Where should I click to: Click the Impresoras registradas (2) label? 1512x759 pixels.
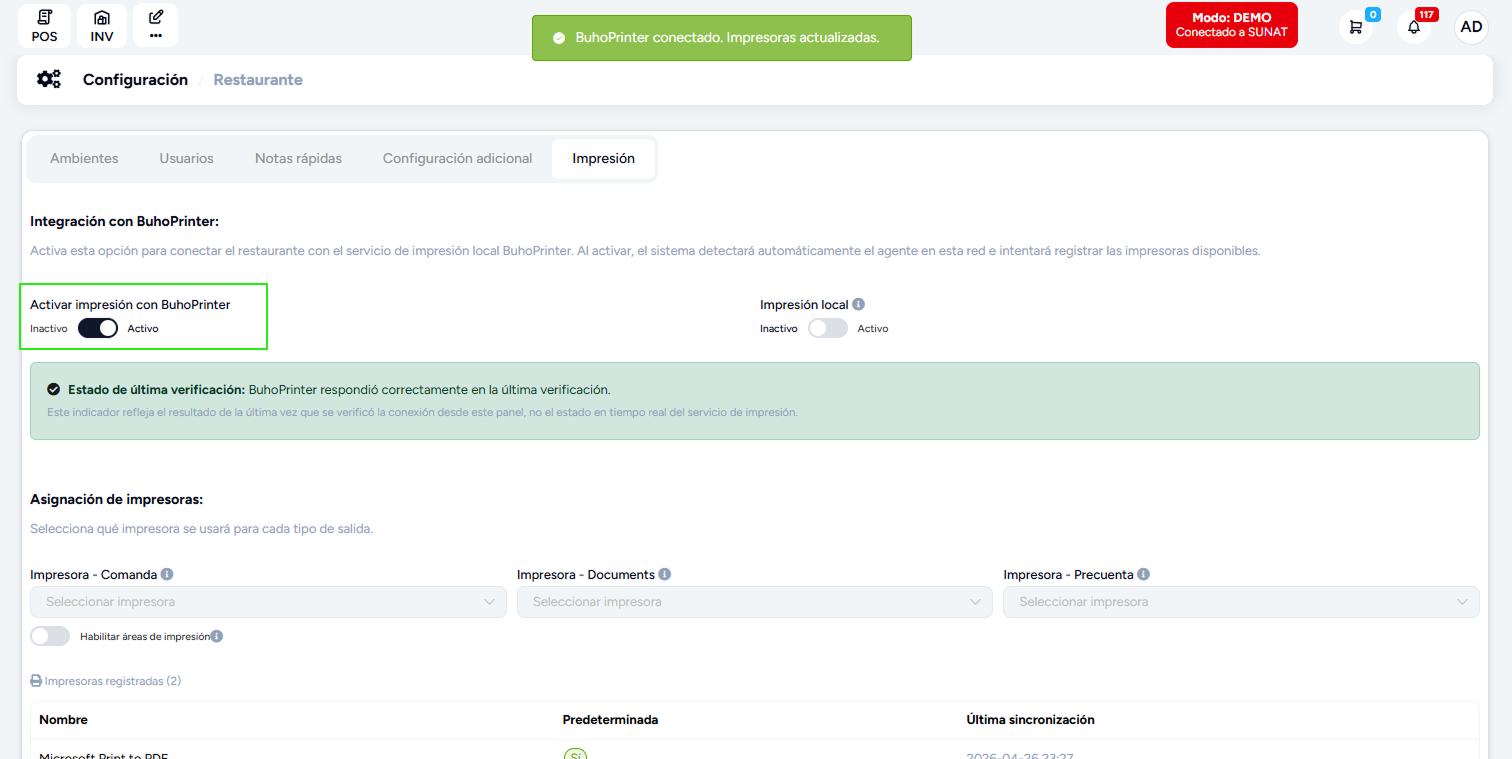point(113,681)
